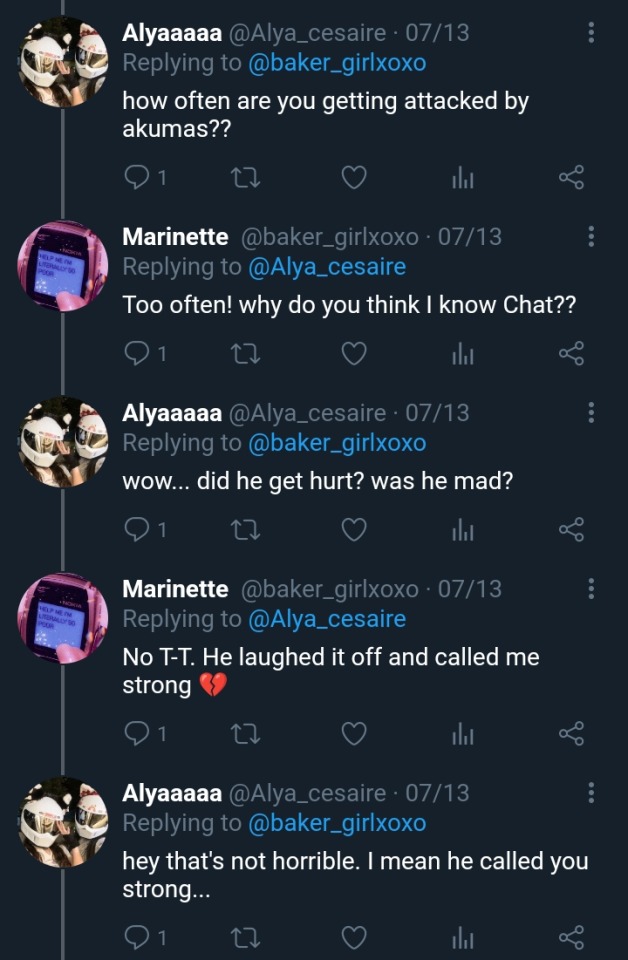
Task: Open more options on Alya's "akumas" tweet
Action: pos(591,33)
